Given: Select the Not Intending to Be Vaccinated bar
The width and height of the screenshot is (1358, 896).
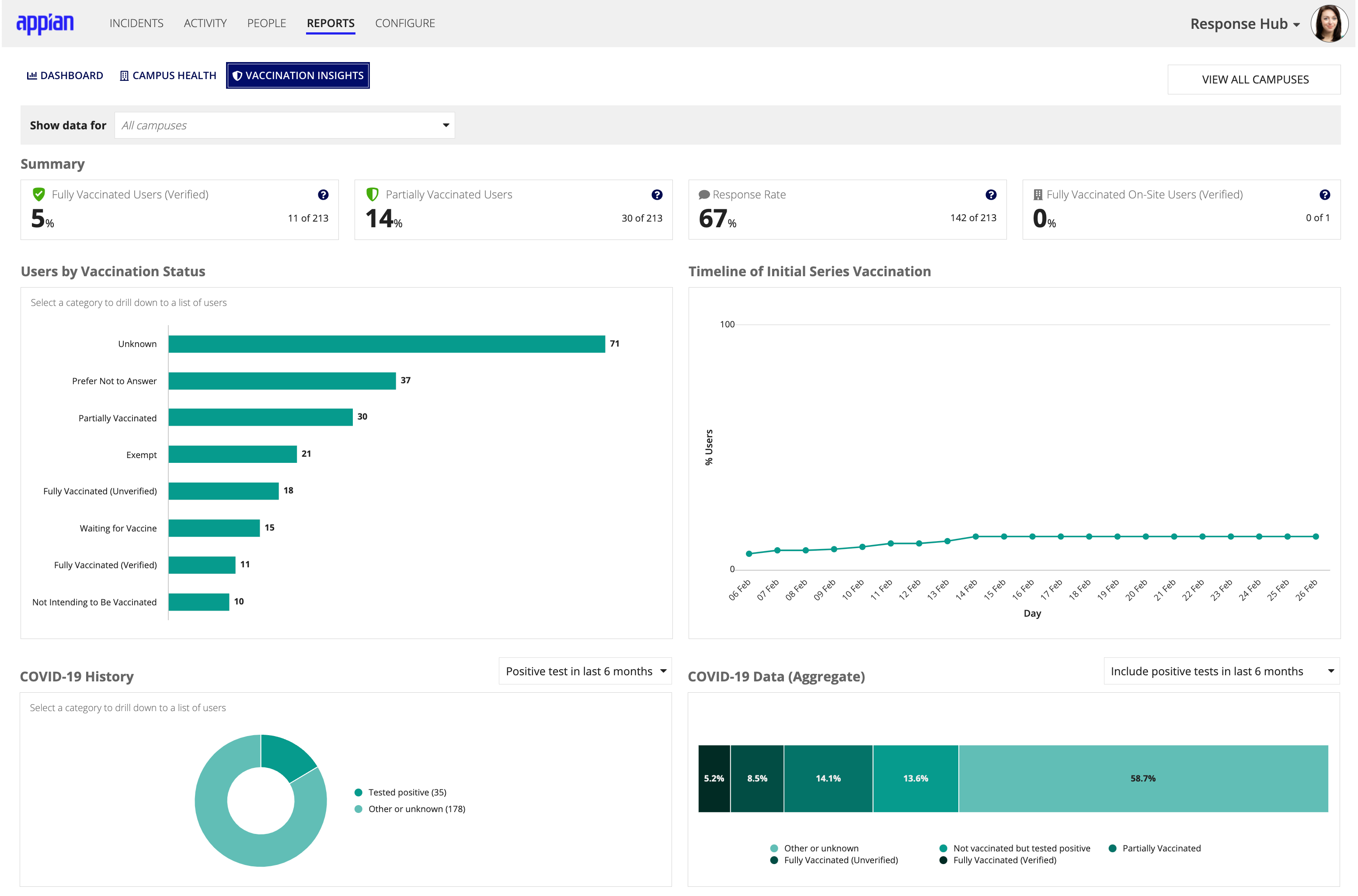Looking at the screenshot, I should click(199, 602).
